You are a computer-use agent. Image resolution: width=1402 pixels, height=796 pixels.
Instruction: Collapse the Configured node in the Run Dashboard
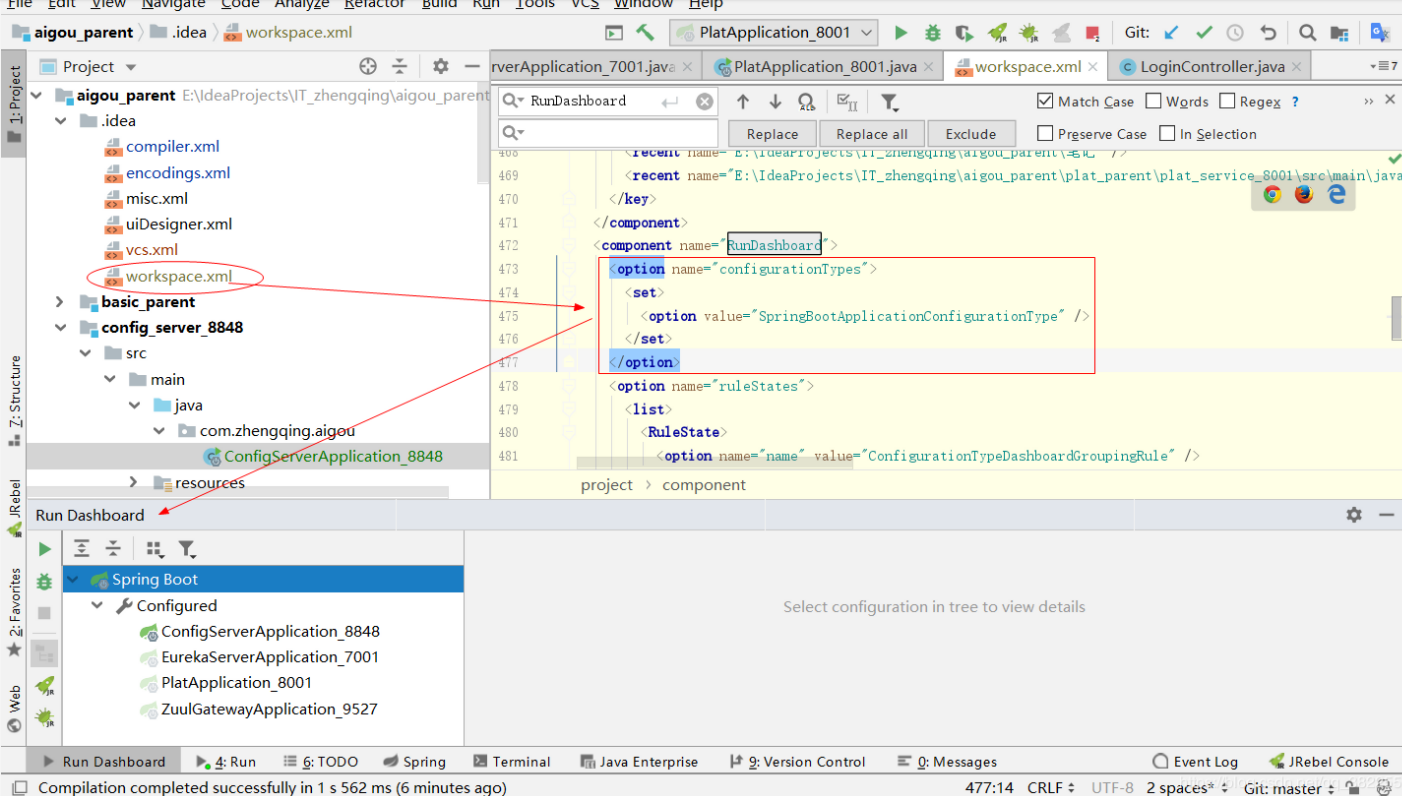coord(97,606)
